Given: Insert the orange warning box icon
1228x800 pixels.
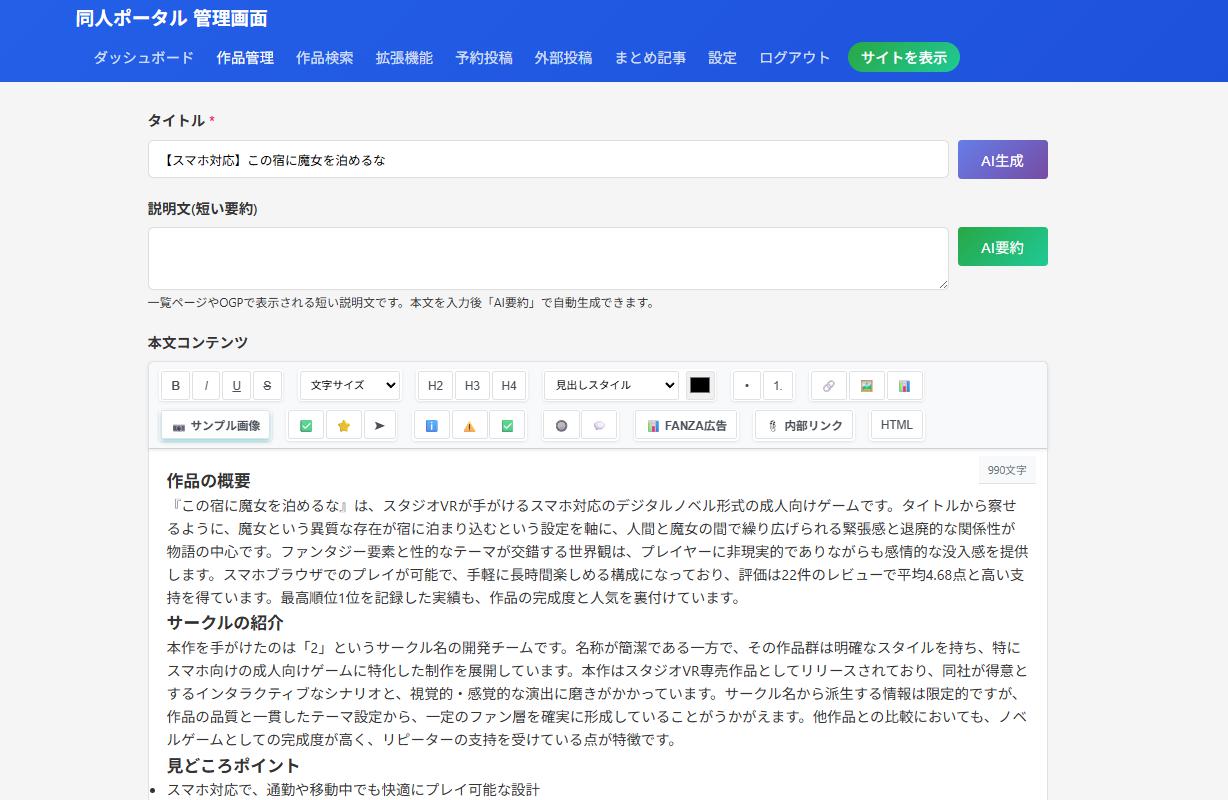Looking at the screenshot, I should tap(469, 425).
